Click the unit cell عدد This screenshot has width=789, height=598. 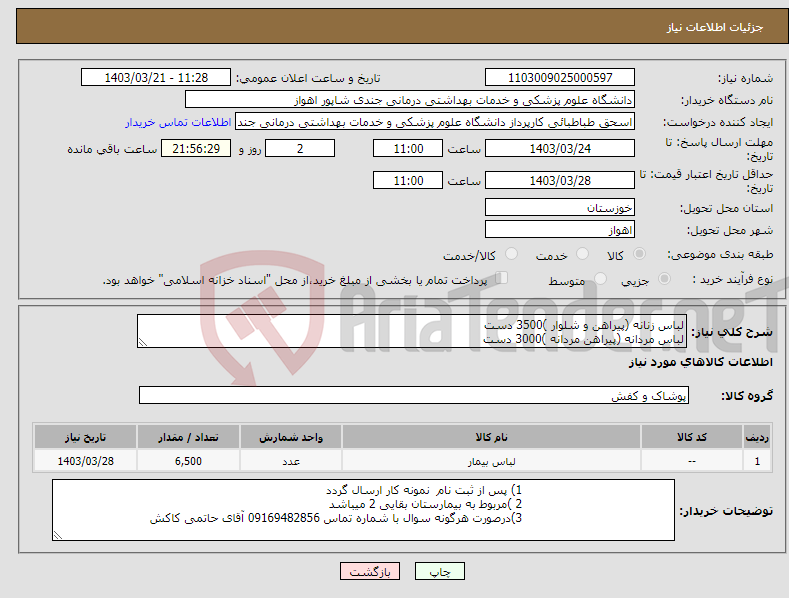(x=291, y=461)
